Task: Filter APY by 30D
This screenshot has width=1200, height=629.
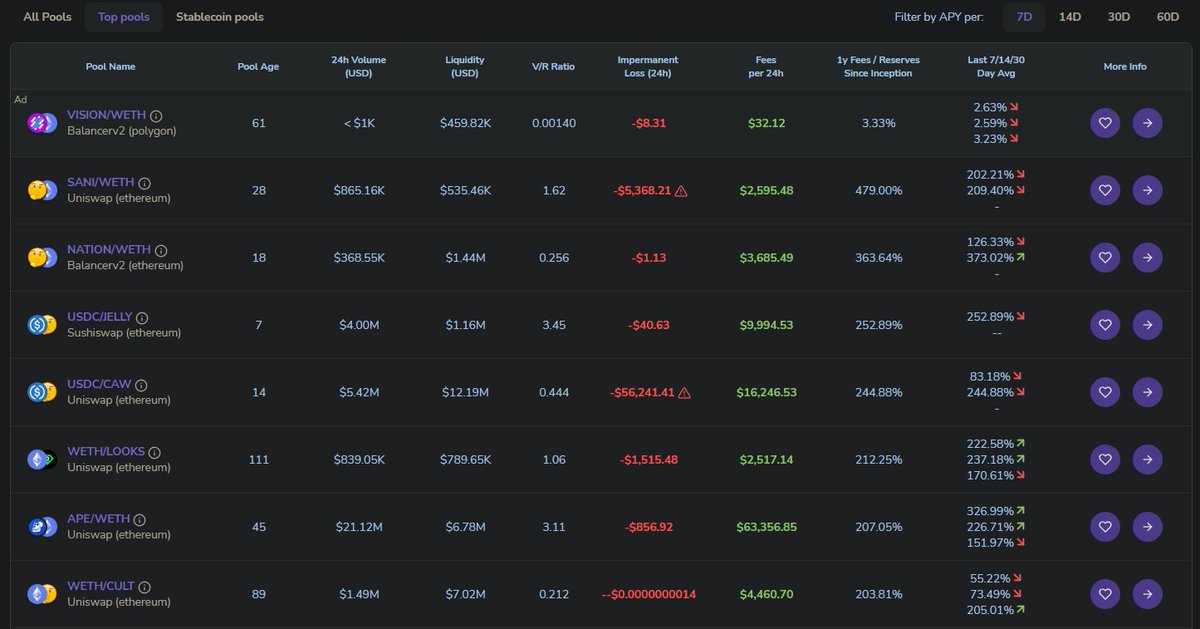Action: (1119, 17)
